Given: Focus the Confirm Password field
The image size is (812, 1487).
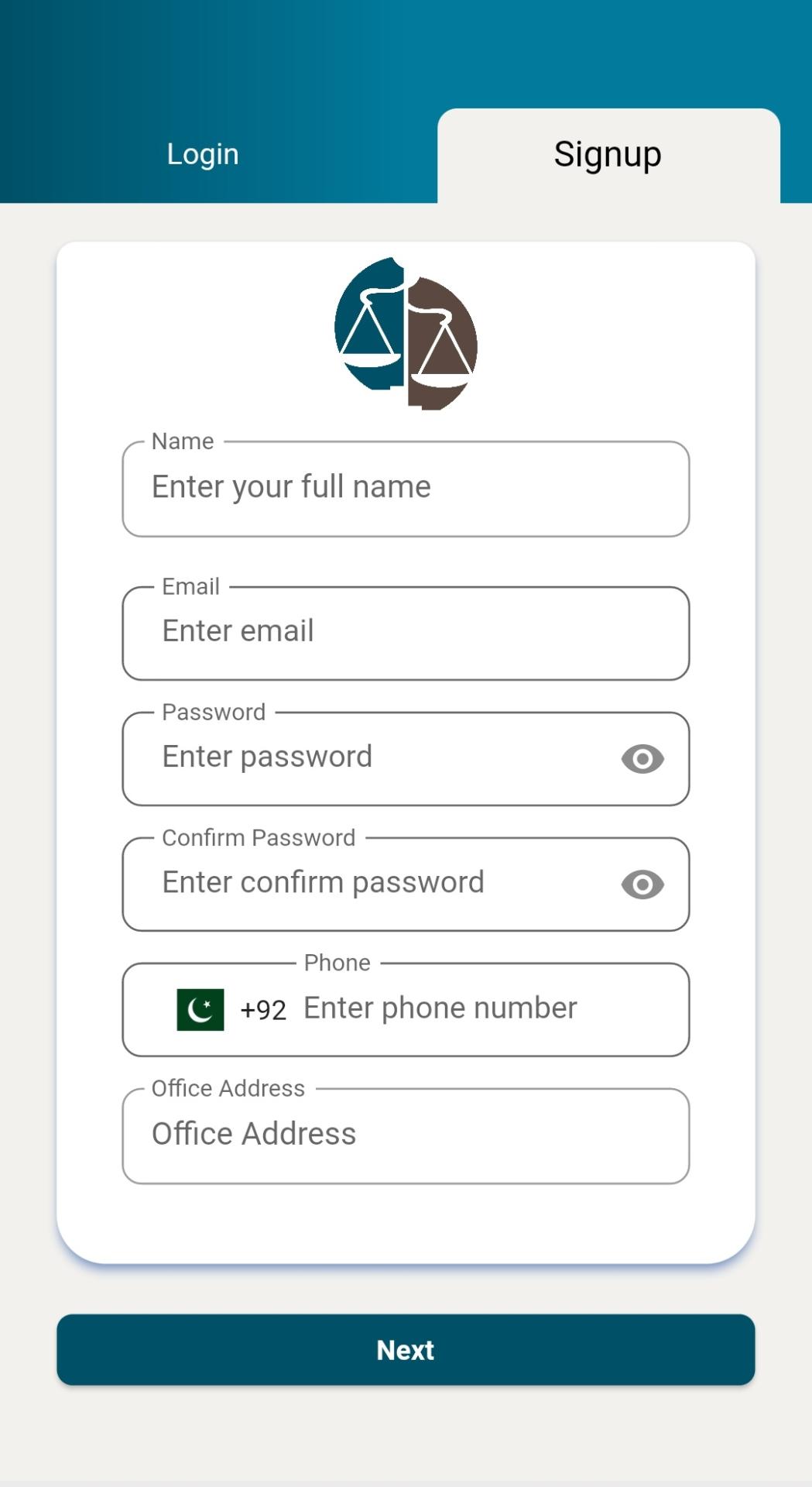Looking at the screenshot, I should (348, 882).
